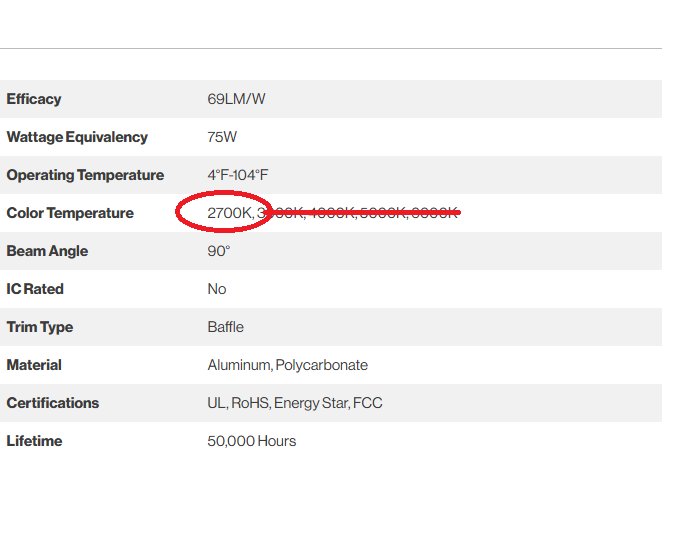The height and width of the screenshot is (542, 689).
Task: Click the circled 2700K value
Action: (x=229, y=213)
